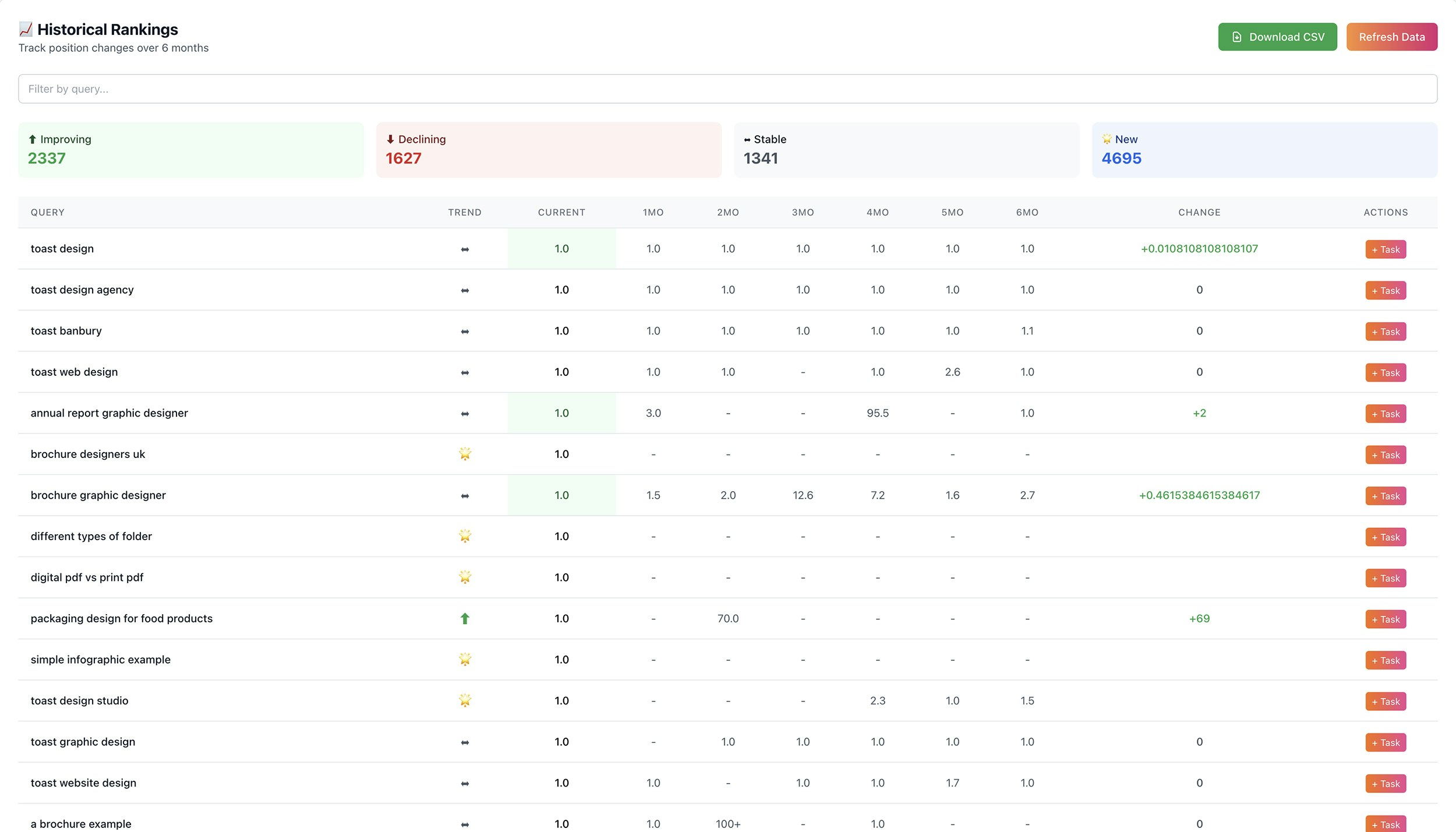The height and width of the screenshot is (832, 1456).
Task: Click the download icon inside Download CSV button
Action: 1238,36
